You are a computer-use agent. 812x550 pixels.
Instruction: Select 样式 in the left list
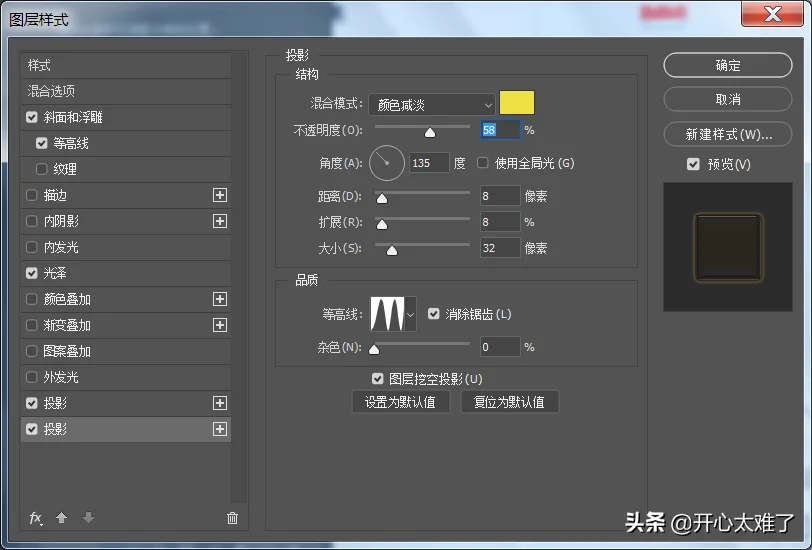(125, 65)
